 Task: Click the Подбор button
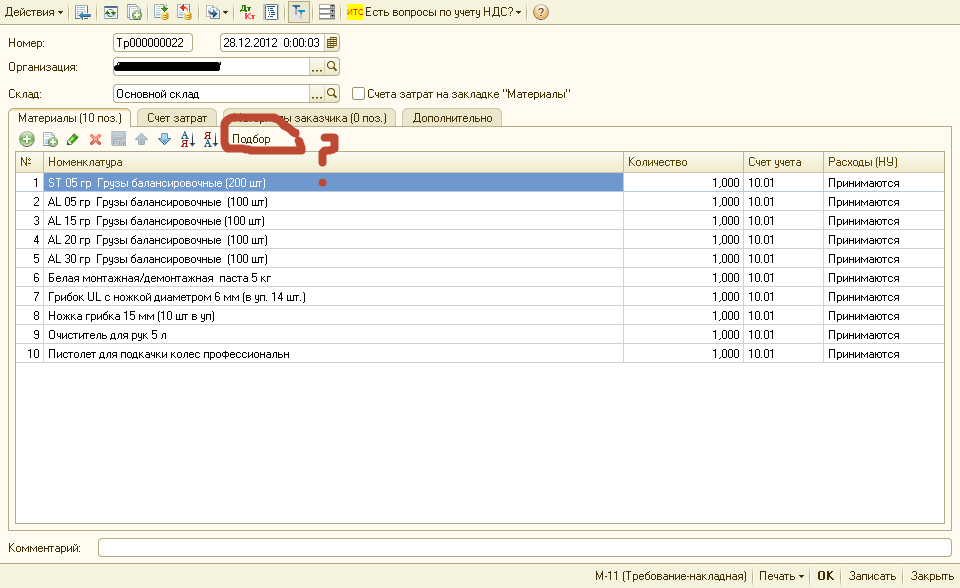251,140
